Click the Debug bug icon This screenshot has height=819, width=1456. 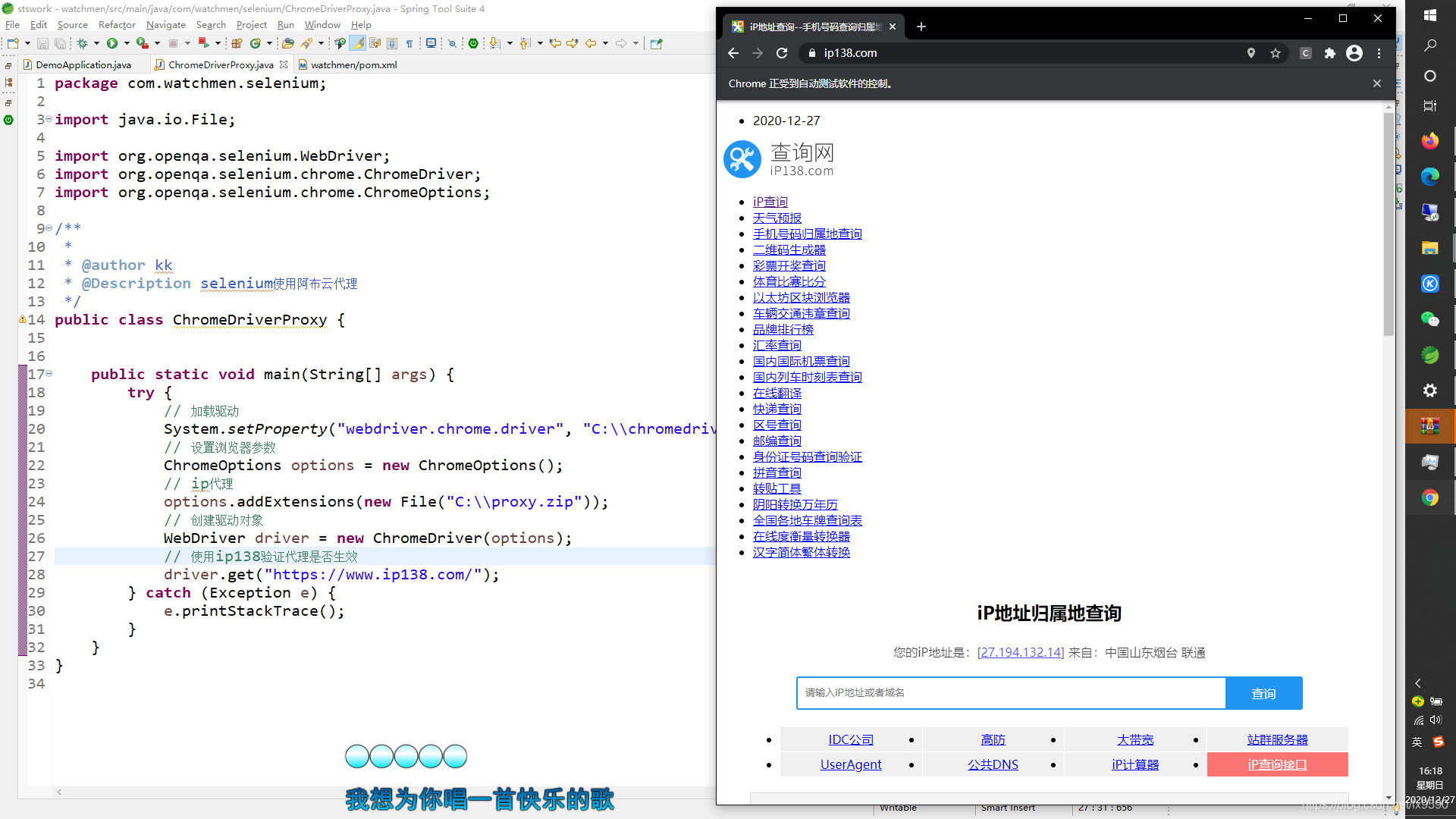[83, 43]
